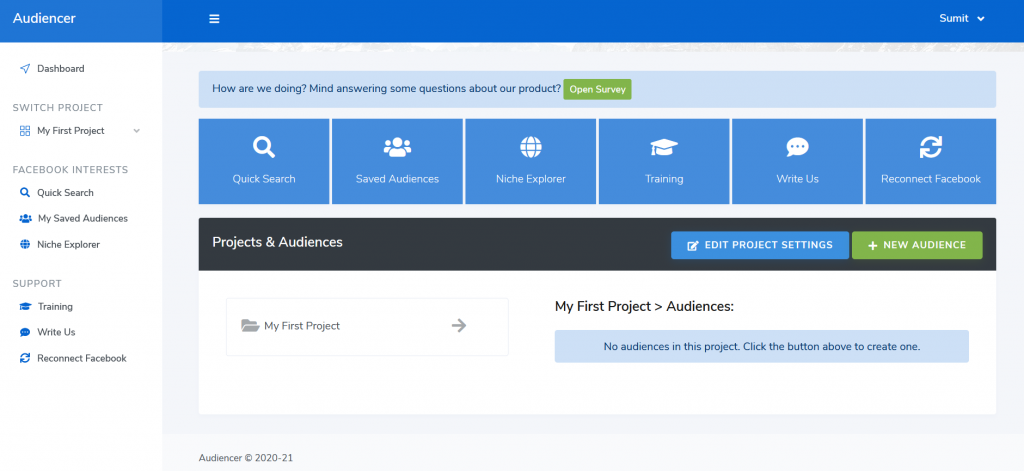Image resolution: width=1024 pixels, height=471 pixels.
Task: Click the Reconnect Facebook tile sync icon
Action: 931,148
